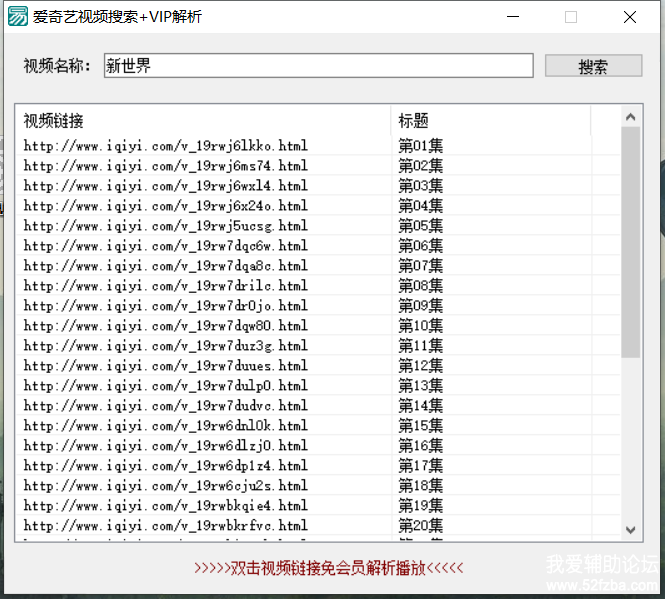Open link v_19rwj6lkko.html for episode 01
Screen dimensions: 665x599
pos(166,146)
